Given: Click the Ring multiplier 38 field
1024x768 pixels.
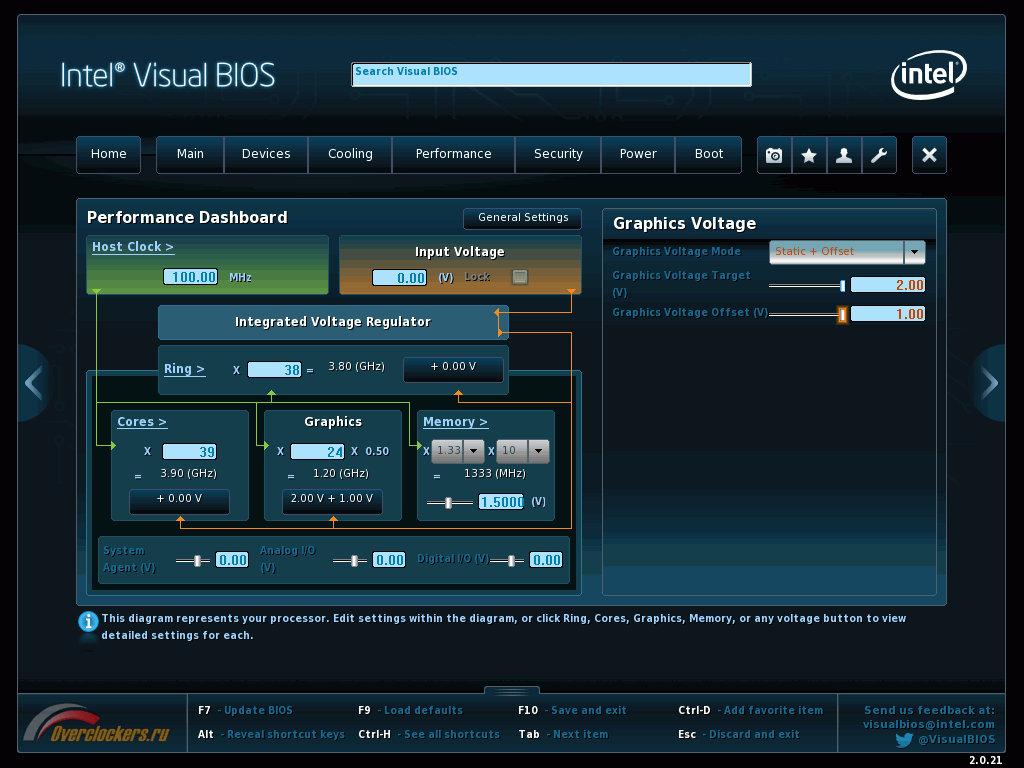Looking at the screenshot, I should click(x=274, y=370).
